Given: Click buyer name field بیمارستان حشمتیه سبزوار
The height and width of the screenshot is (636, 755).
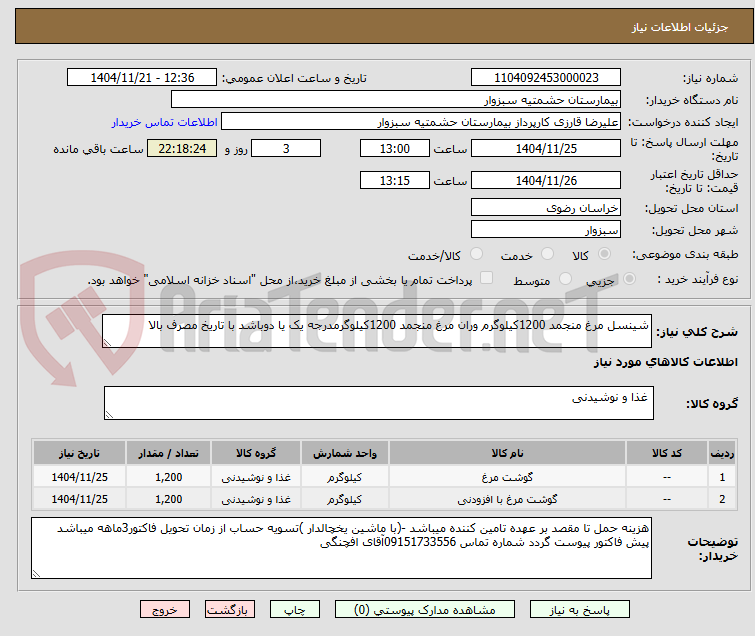Looking at the screenshot, I should coord(396,100).
